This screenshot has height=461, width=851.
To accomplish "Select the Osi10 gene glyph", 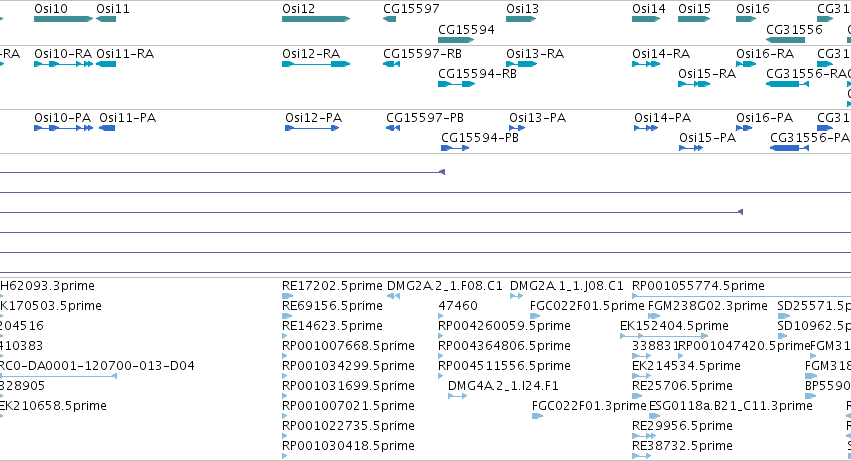I will coord(63,19).
